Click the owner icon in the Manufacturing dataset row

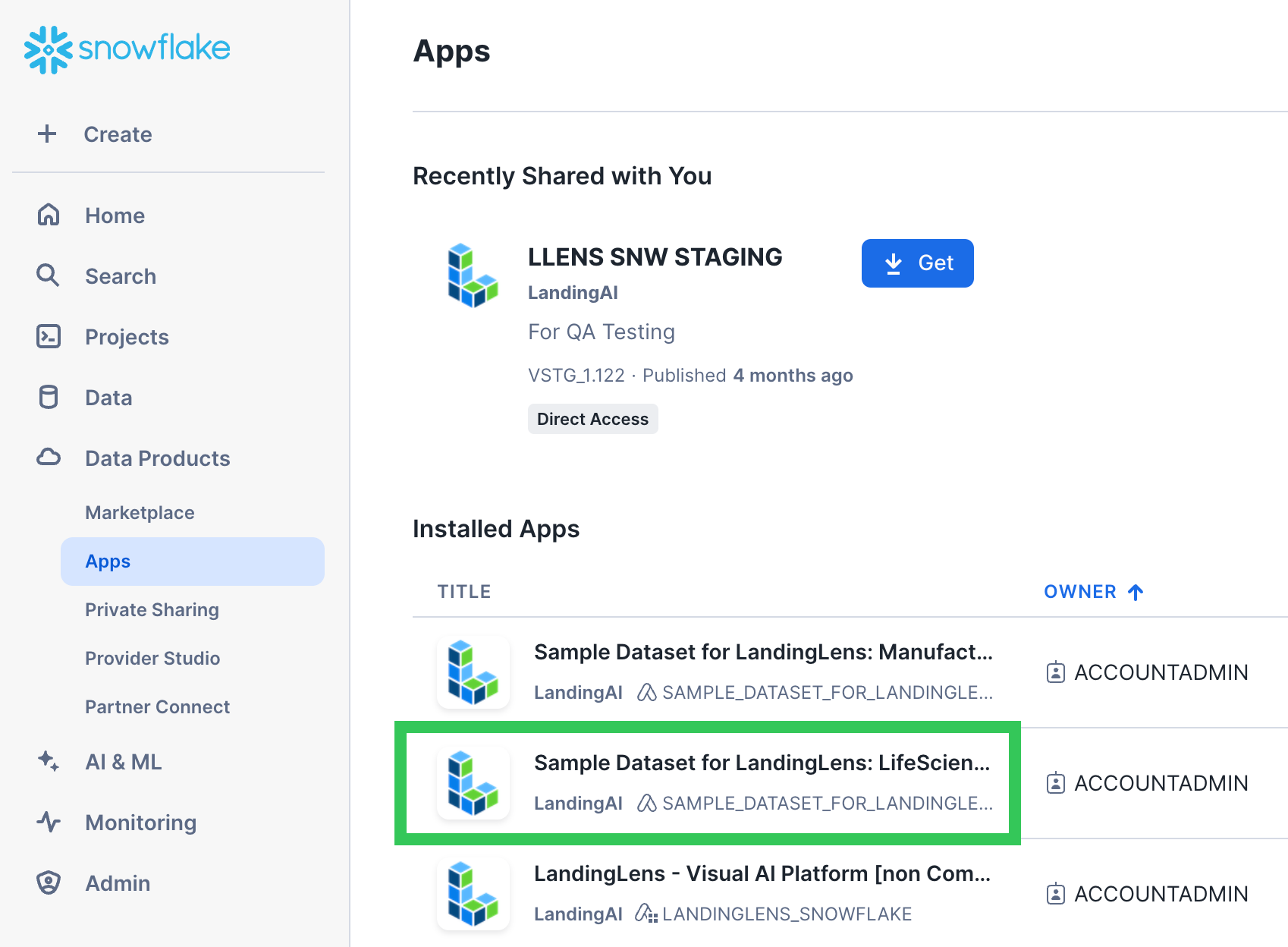click(x=1056, y=672)
